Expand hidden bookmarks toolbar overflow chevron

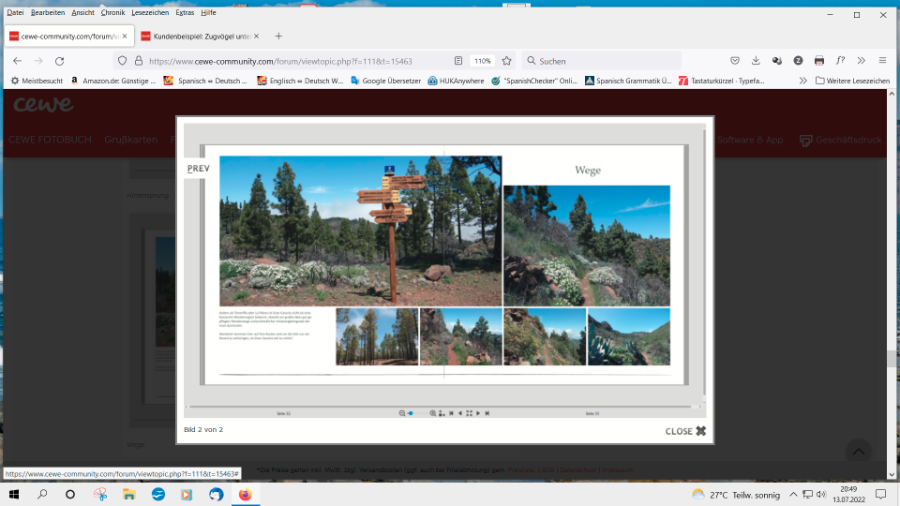tap(802, 80)
